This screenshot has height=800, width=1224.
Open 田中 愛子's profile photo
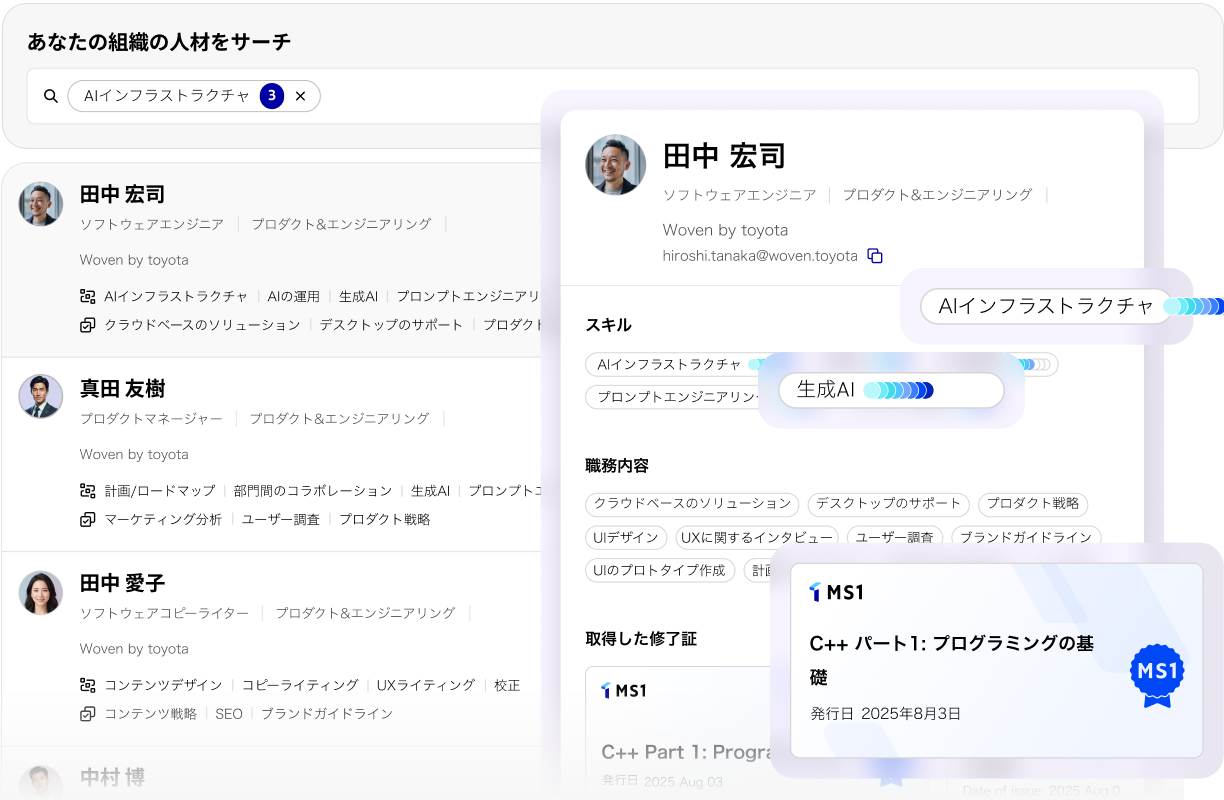tap(41, 592)
